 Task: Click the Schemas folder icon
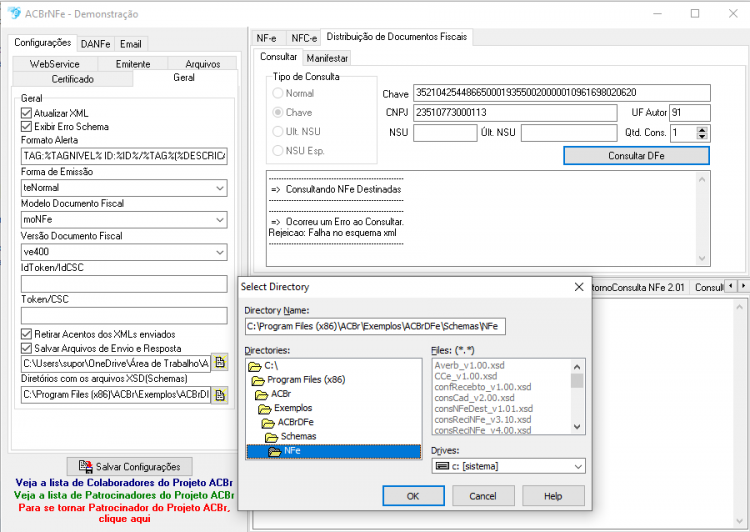[271, 437]
